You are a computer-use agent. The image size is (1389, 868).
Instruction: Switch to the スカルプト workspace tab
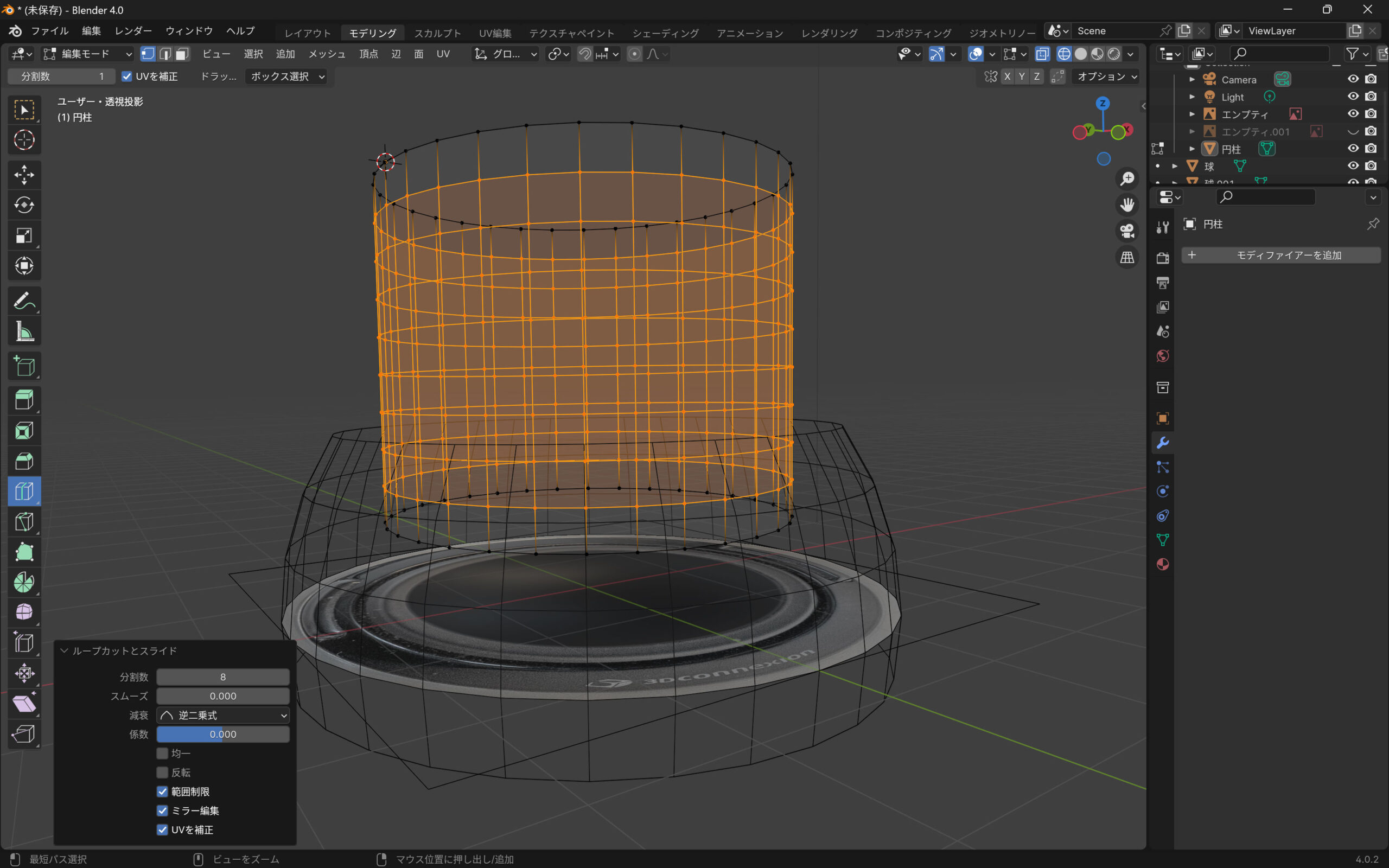click(437, 33)
